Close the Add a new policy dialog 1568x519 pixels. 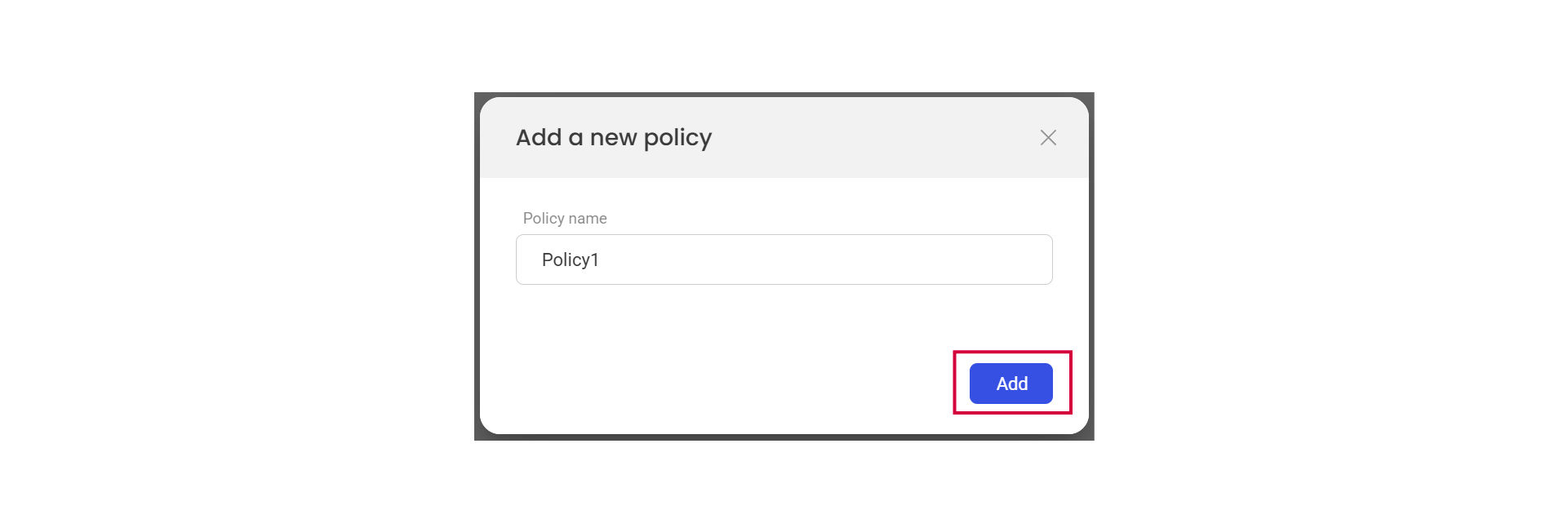[1048, 138]
